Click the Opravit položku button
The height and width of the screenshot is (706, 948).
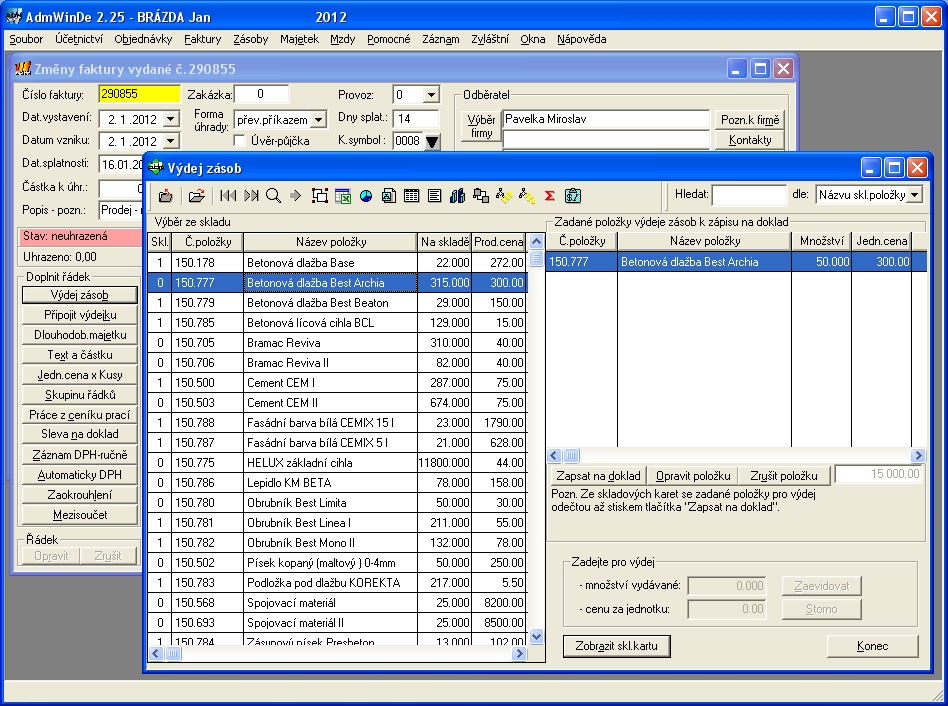693,476
